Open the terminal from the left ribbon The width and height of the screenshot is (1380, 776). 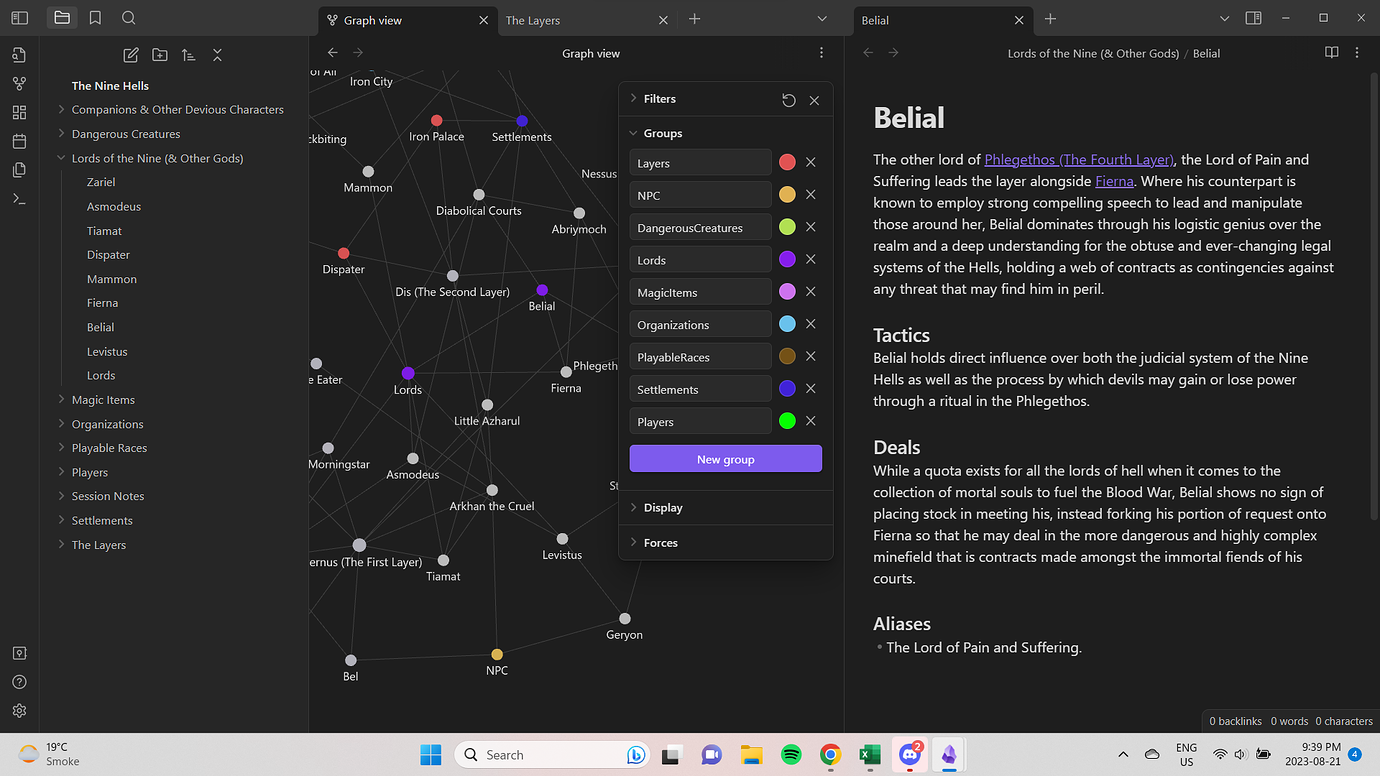point(19,198)
